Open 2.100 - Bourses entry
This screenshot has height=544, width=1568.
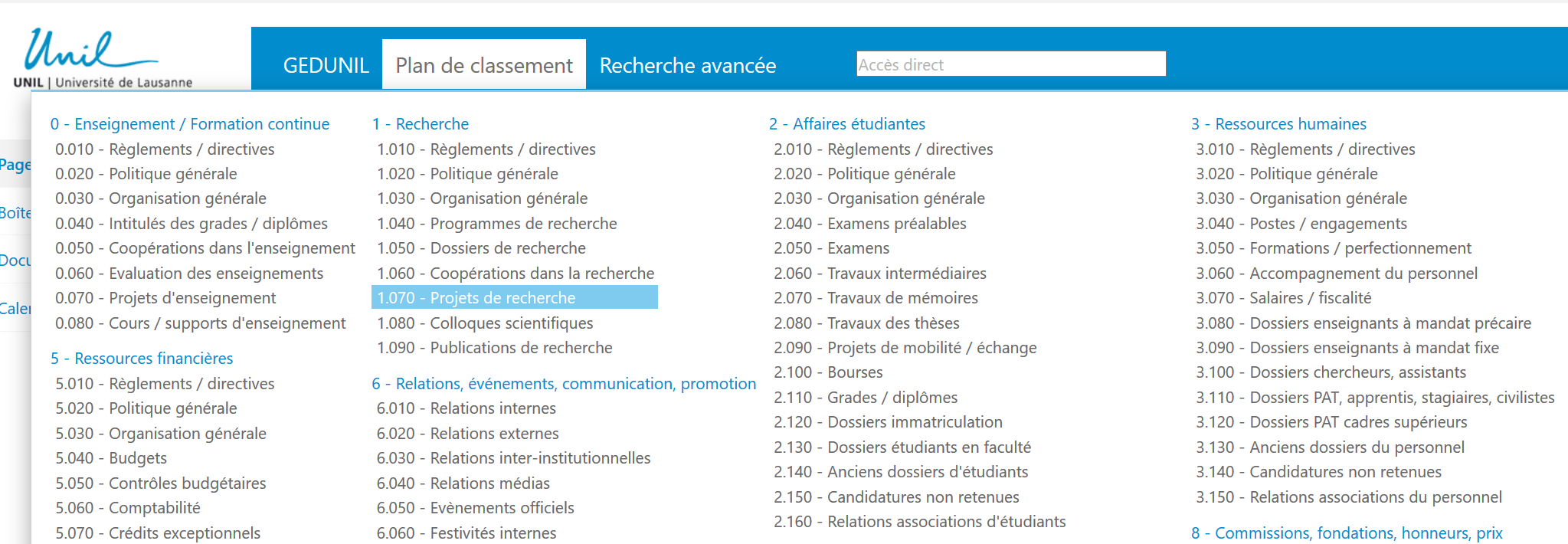tap(828, 372)
